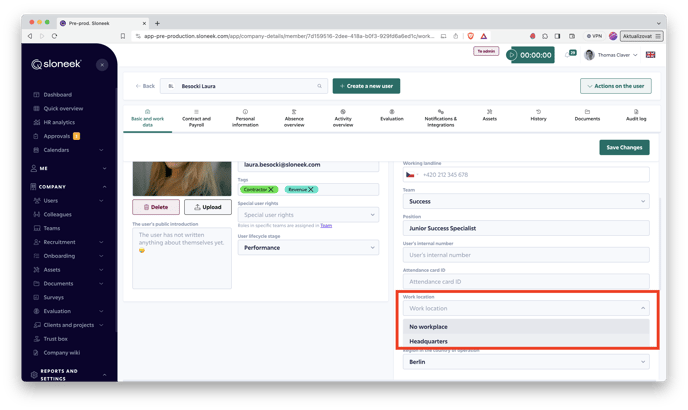Remove the Contractor tag
Image resolution: width=688 pixels, height=410 pixels.
pyautogui.click(x=271, y=190)
